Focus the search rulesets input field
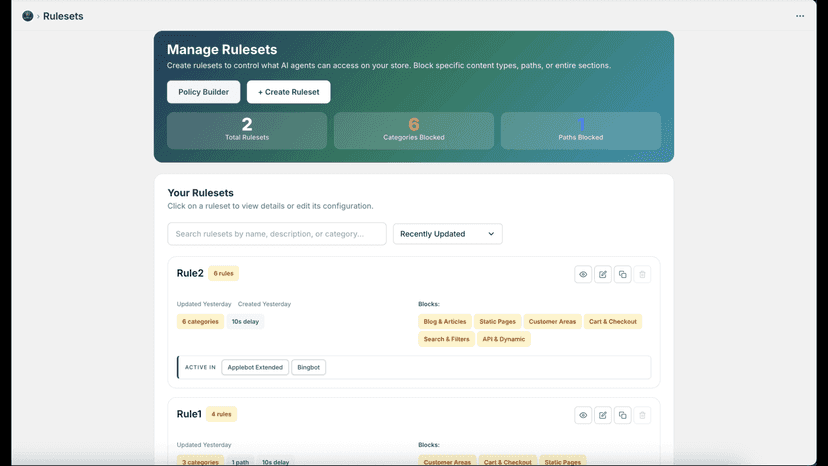828x466 pixels. [x=277, y=234]
